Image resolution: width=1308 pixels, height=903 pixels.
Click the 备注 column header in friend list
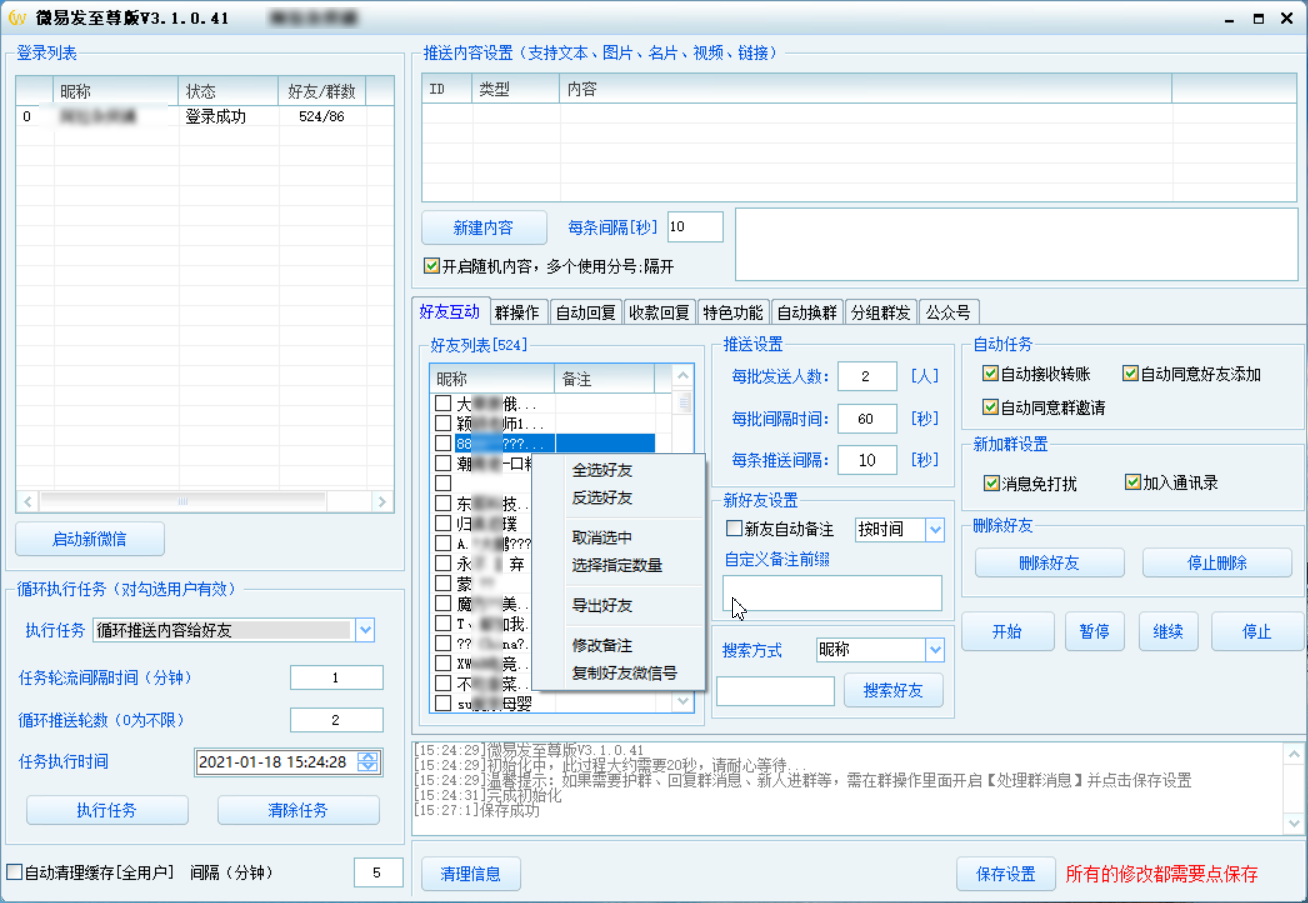[604, 379]
